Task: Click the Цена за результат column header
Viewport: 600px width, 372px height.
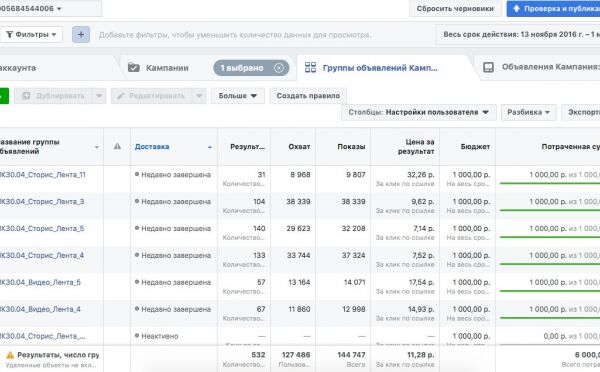Action: click(416, 147)
